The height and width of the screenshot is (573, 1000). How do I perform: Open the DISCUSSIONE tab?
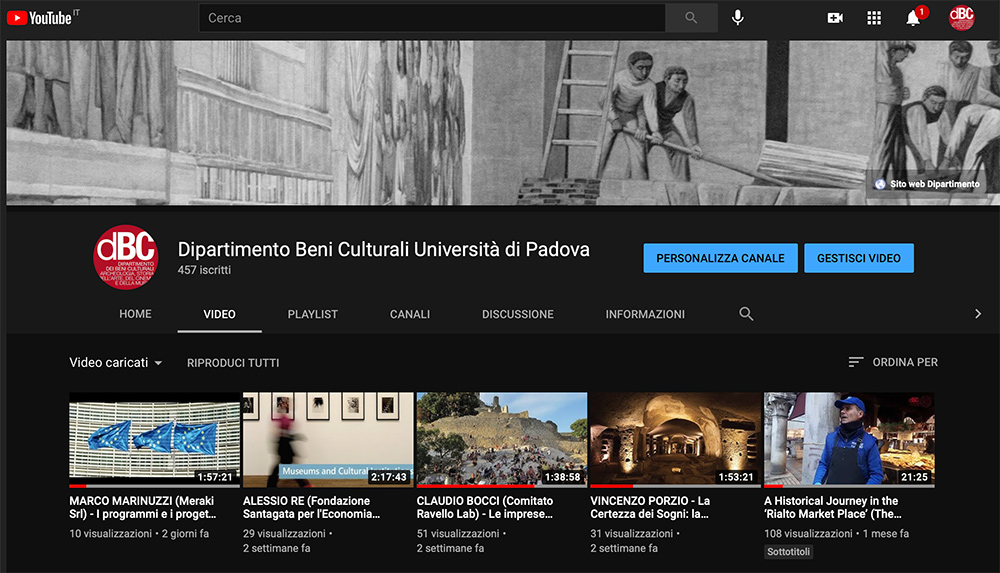tap(518, 314)
